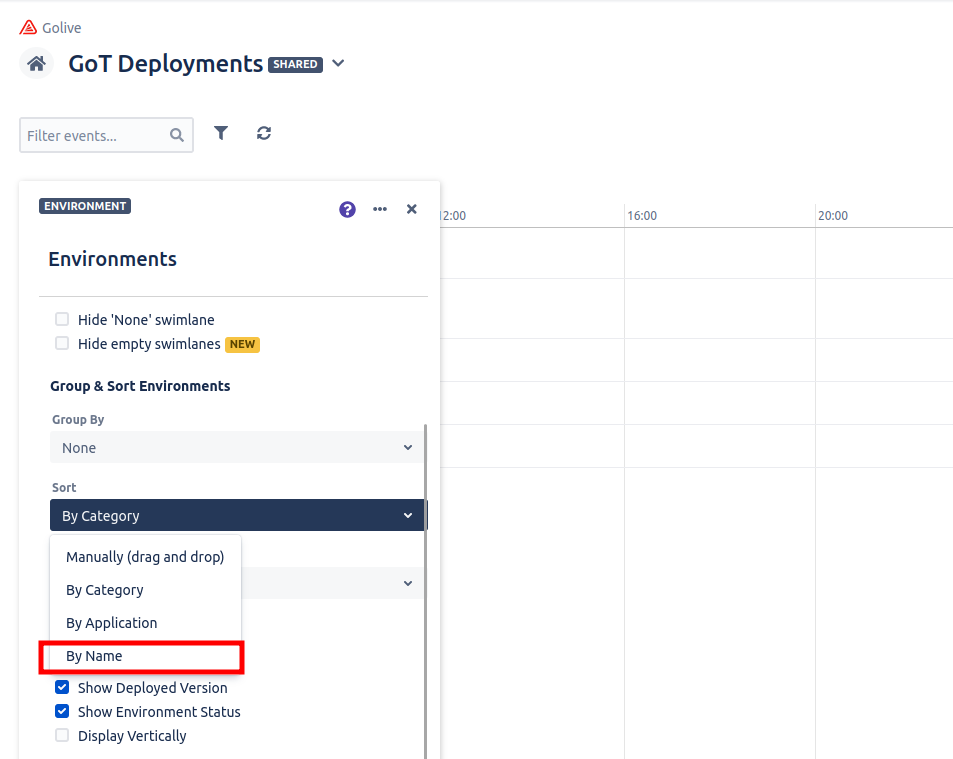Click the Golive logo icon

coord(28,28)
